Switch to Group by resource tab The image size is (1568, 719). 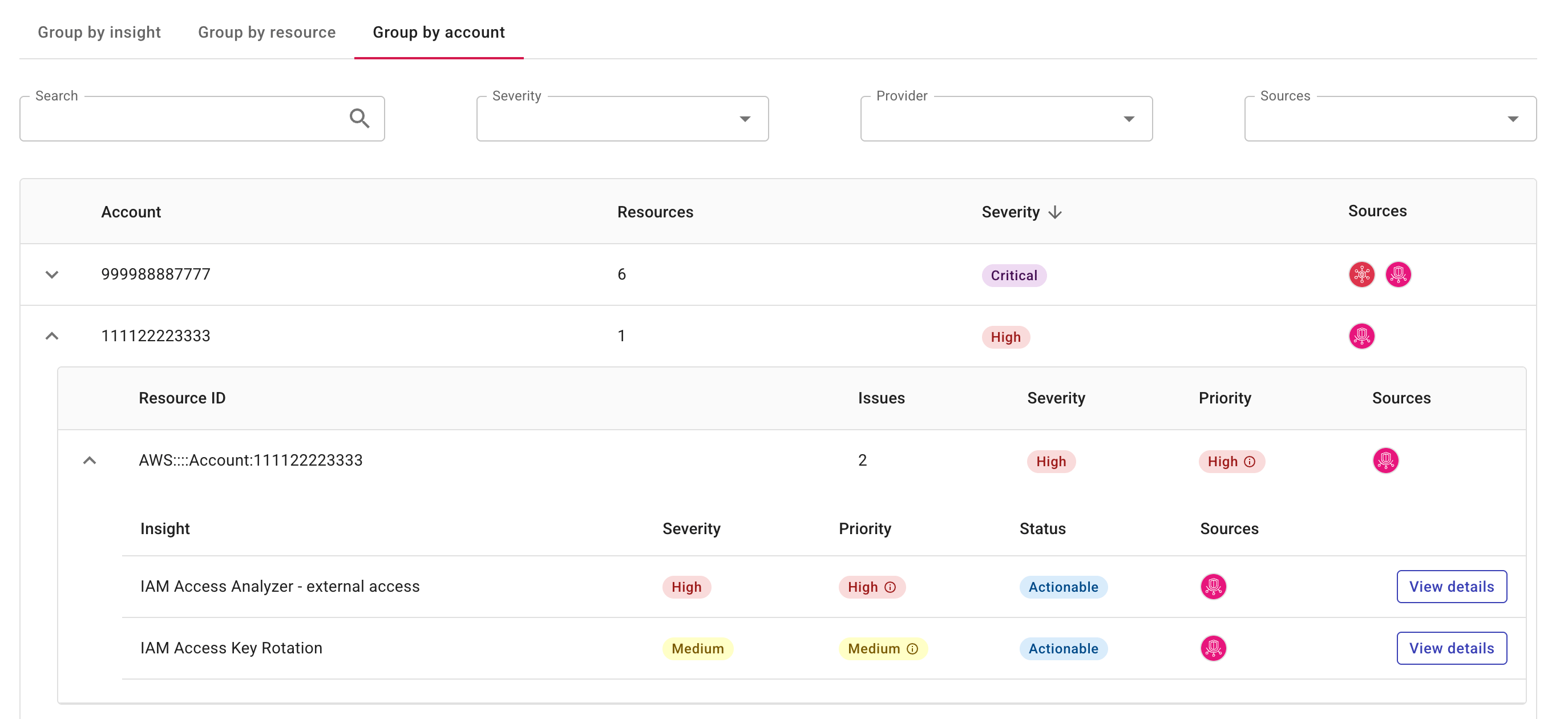pos(266,33)
